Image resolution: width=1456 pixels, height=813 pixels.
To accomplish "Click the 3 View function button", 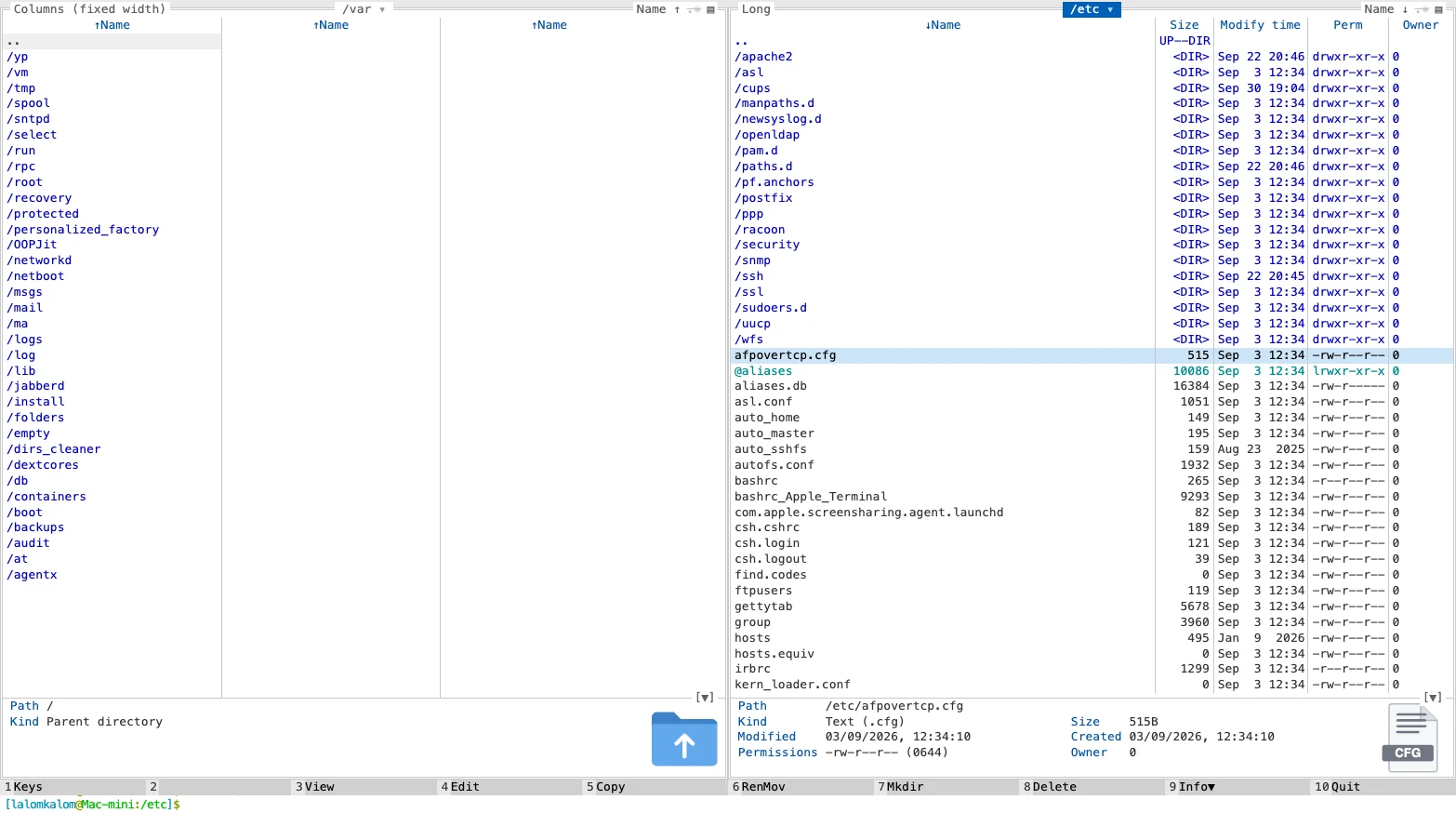I will (365, 787).
